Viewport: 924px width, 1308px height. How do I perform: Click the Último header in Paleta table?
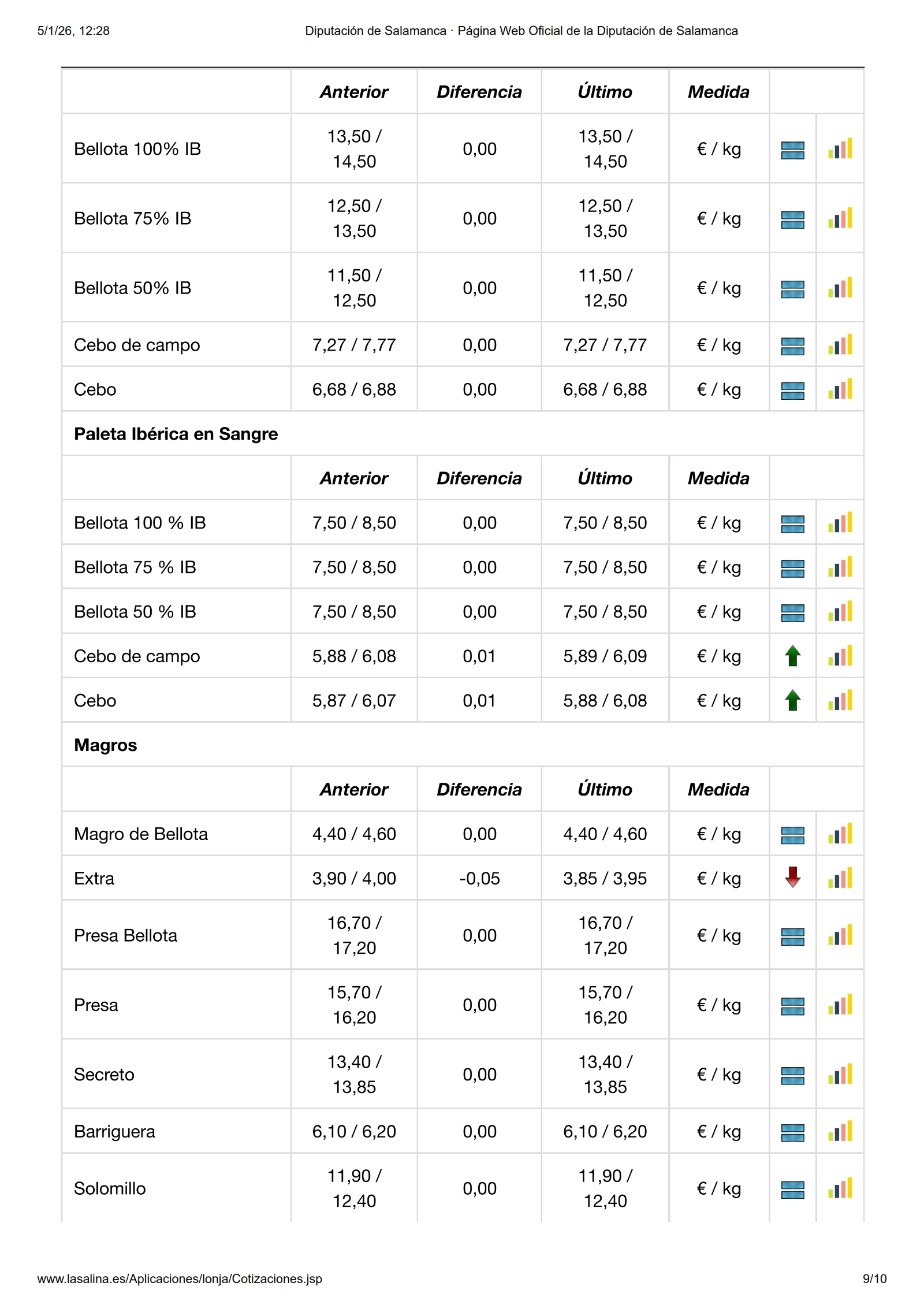(605, 478)
